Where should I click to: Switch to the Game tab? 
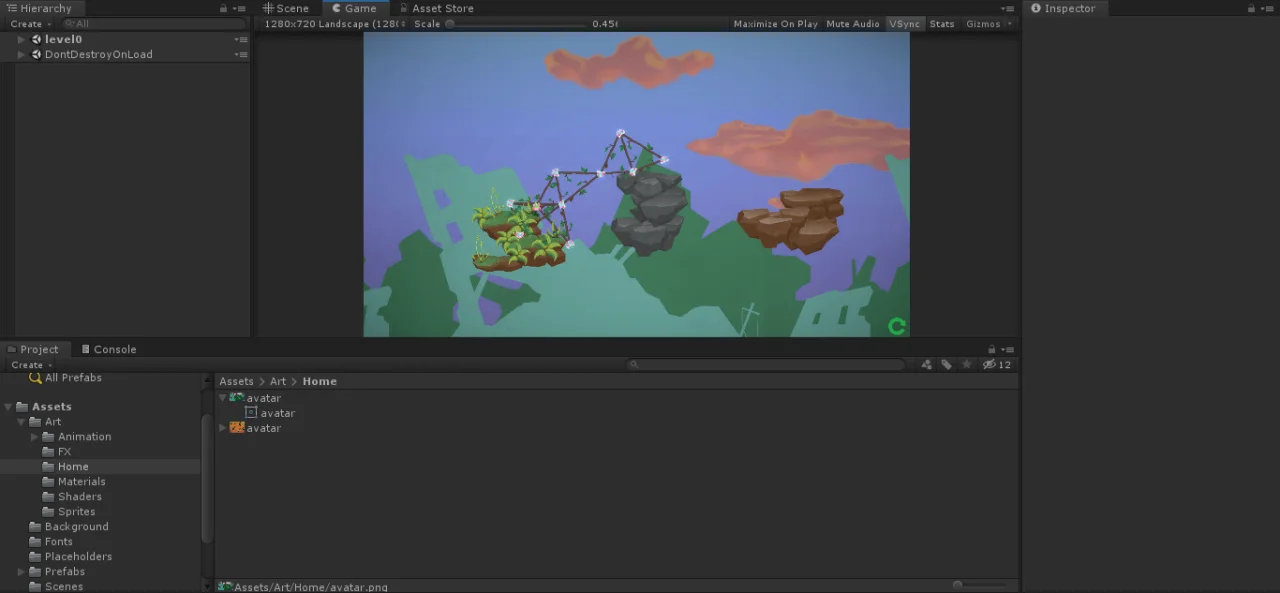click(x=354, y=8)
